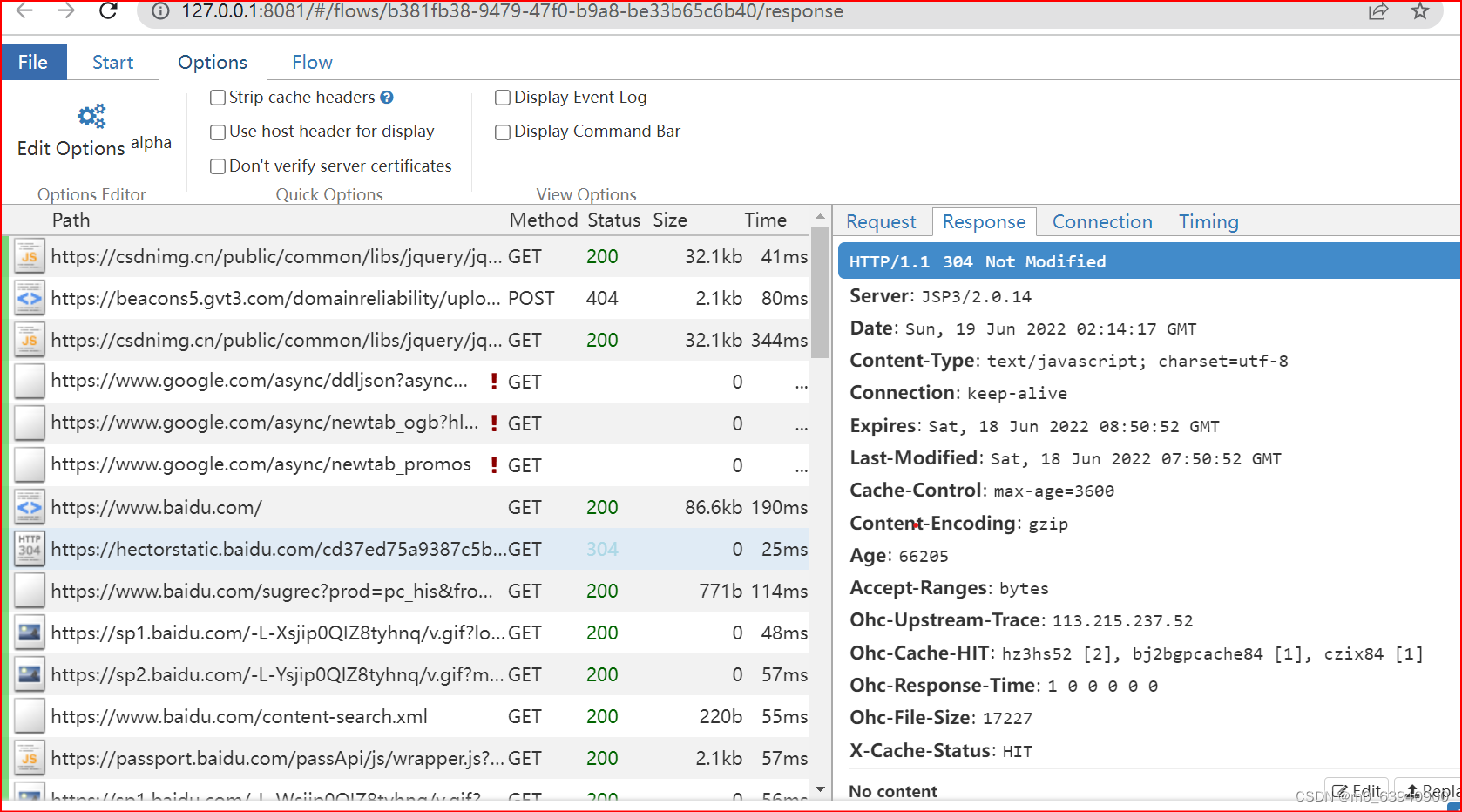Click the HTTP 304 icon on the hectorstatic row

(x=29, y=549)
